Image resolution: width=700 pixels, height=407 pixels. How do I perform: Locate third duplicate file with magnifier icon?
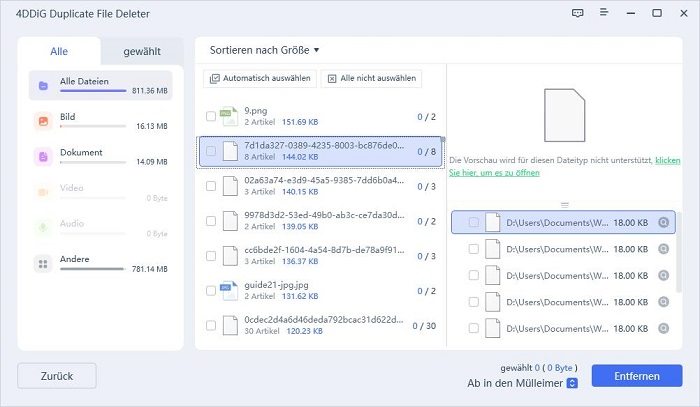(664, 276)
